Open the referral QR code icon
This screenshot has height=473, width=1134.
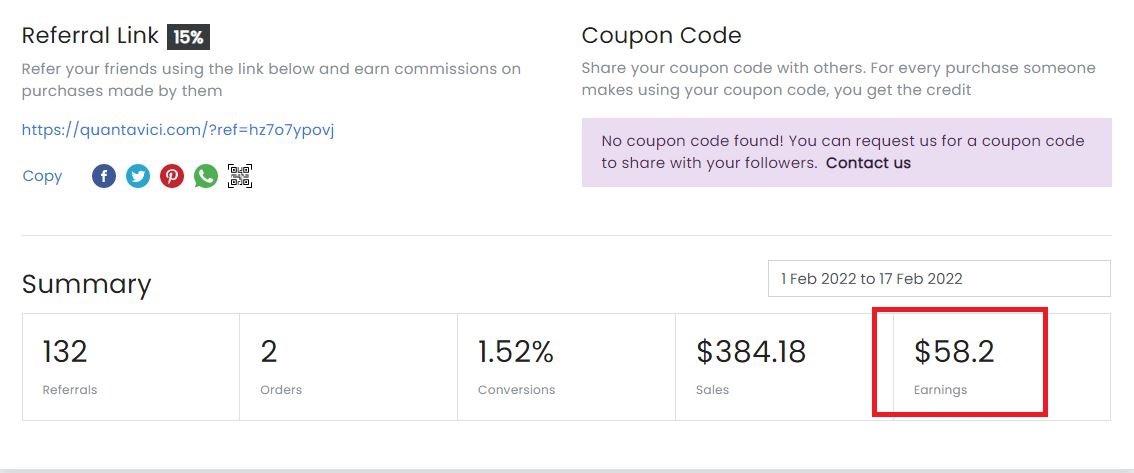[240, 176]
